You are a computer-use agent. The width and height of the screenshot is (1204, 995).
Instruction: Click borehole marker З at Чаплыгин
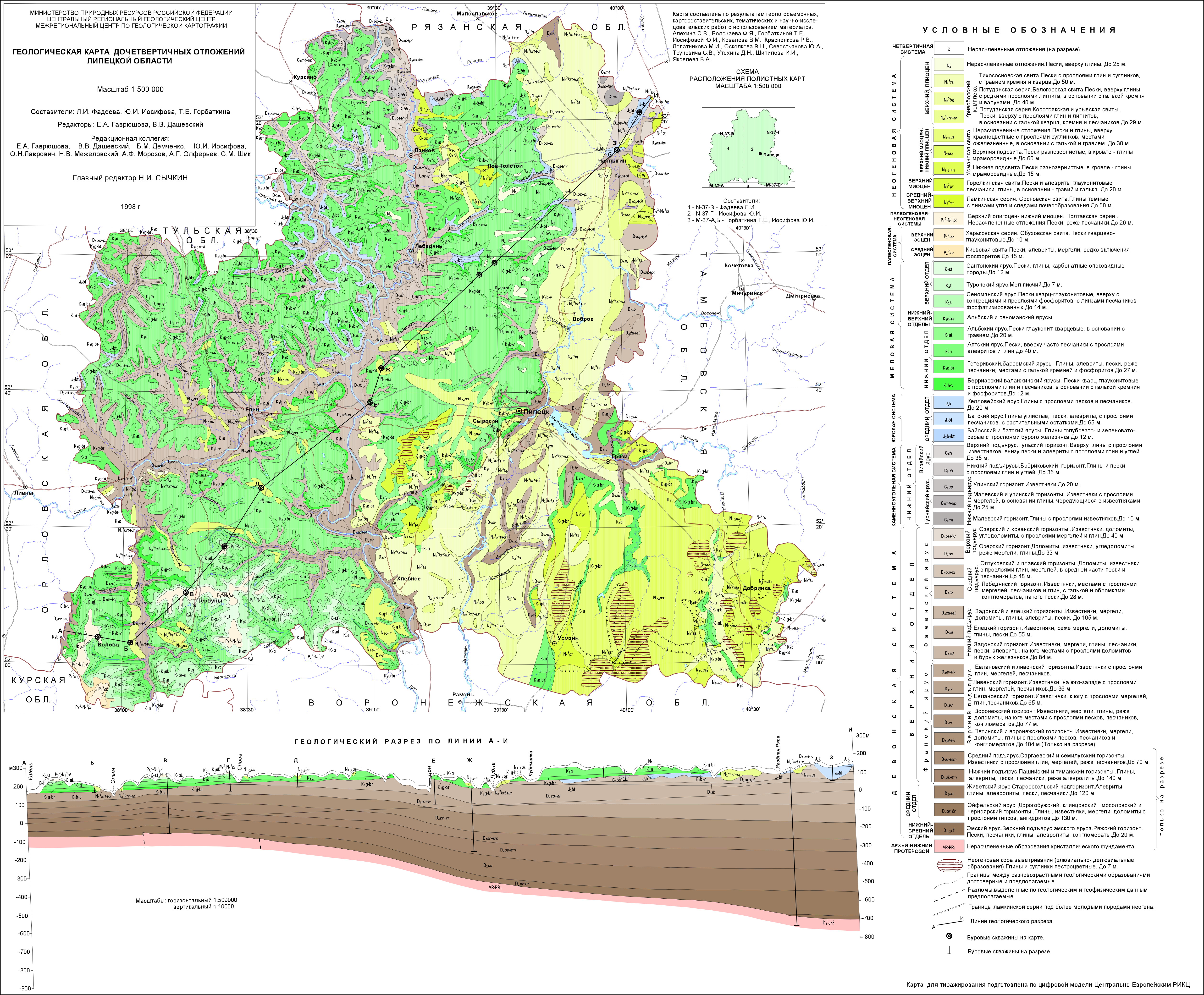616,150
